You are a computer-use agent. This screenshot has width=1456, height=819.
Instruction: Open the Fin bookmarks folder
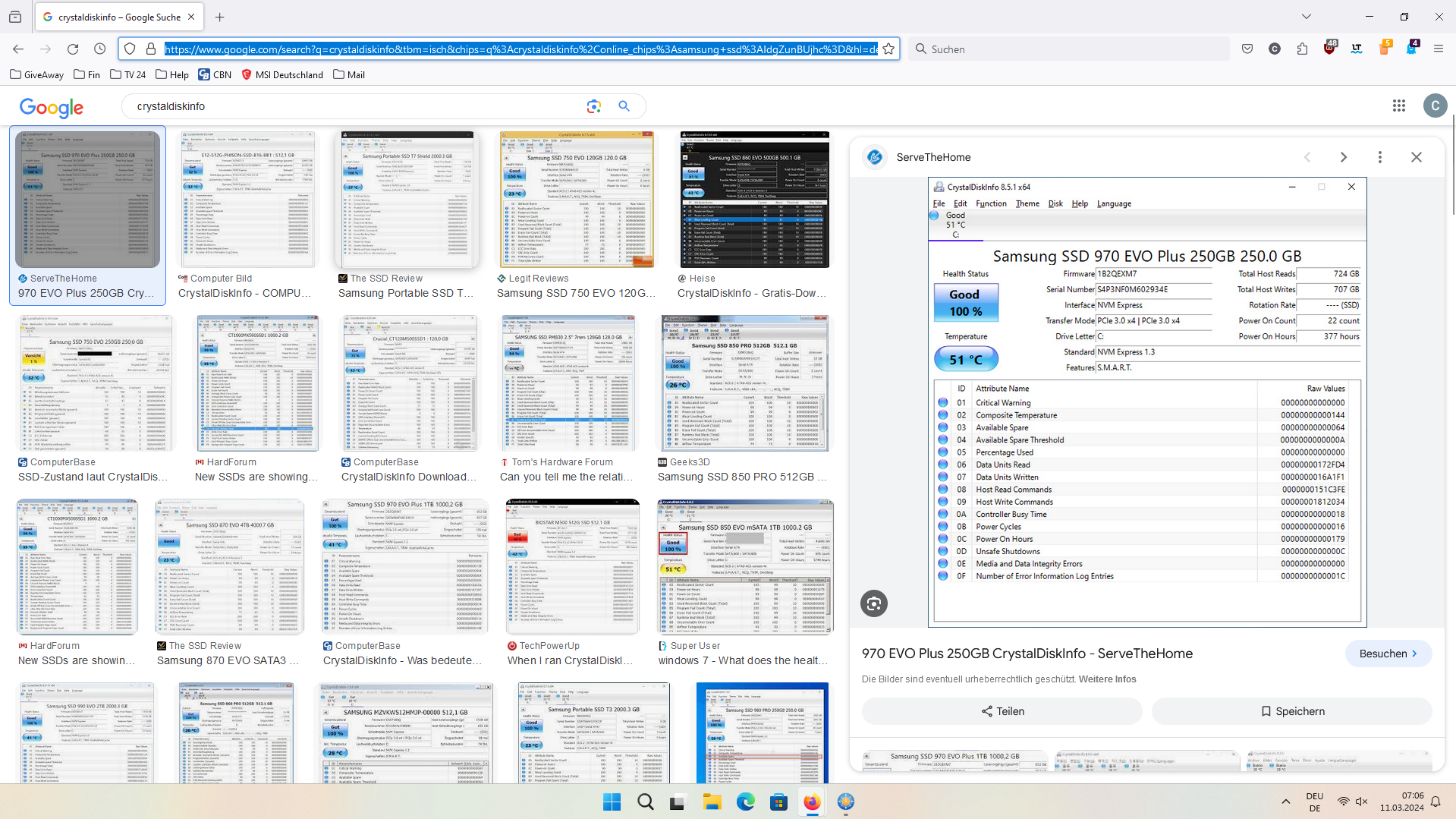(87, 74)
